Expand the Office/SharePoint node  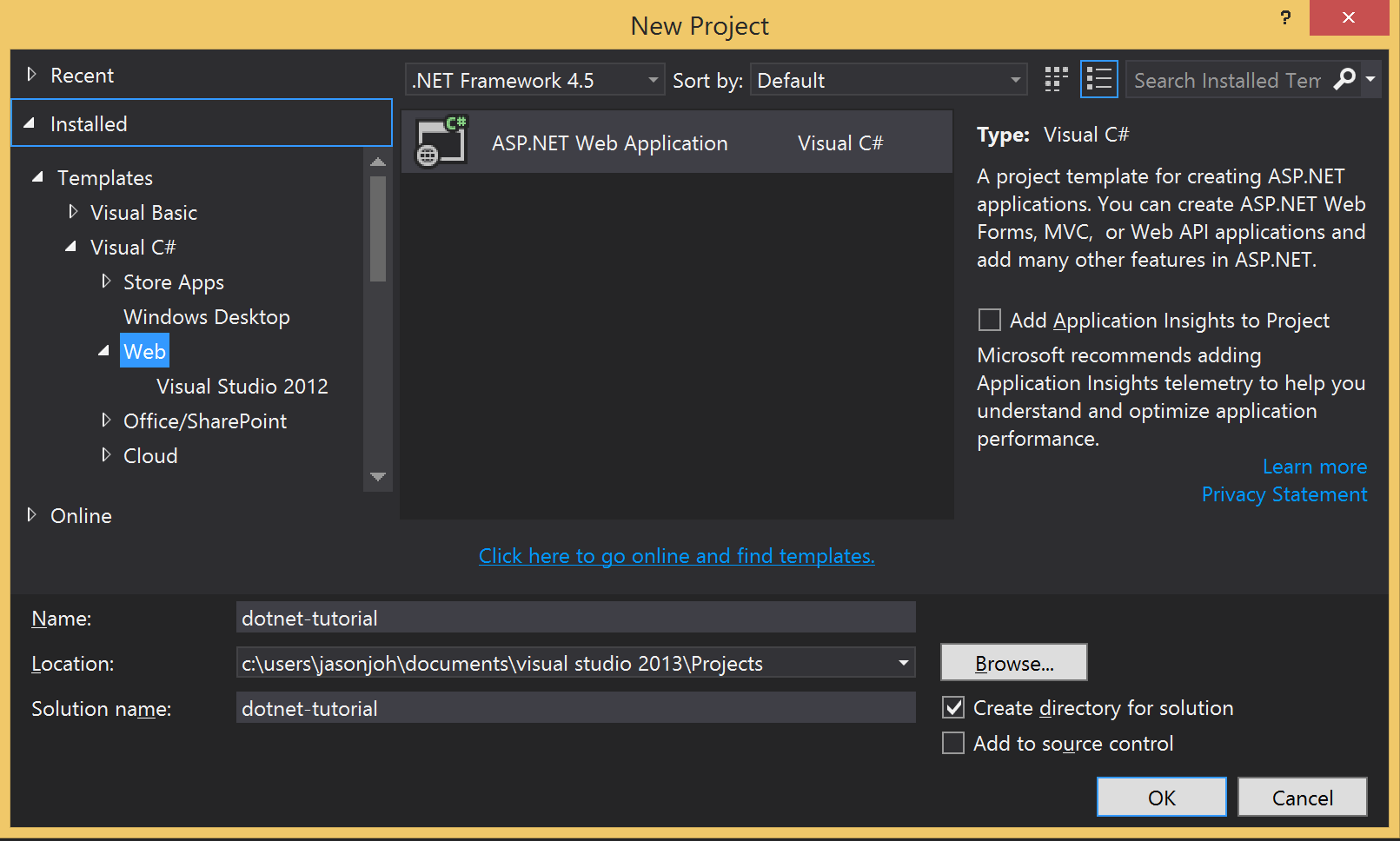pos(106,420)
